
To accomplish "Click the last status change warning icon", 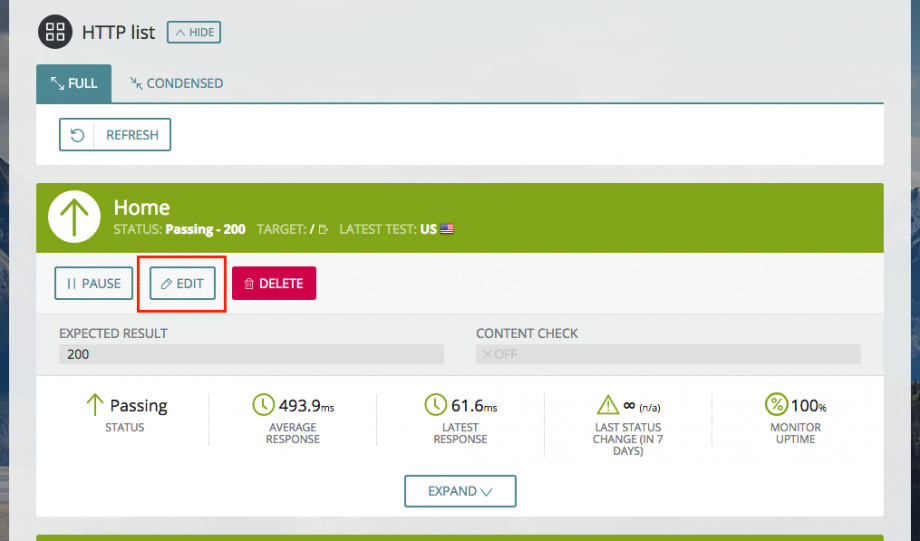I will click(608, 404).
